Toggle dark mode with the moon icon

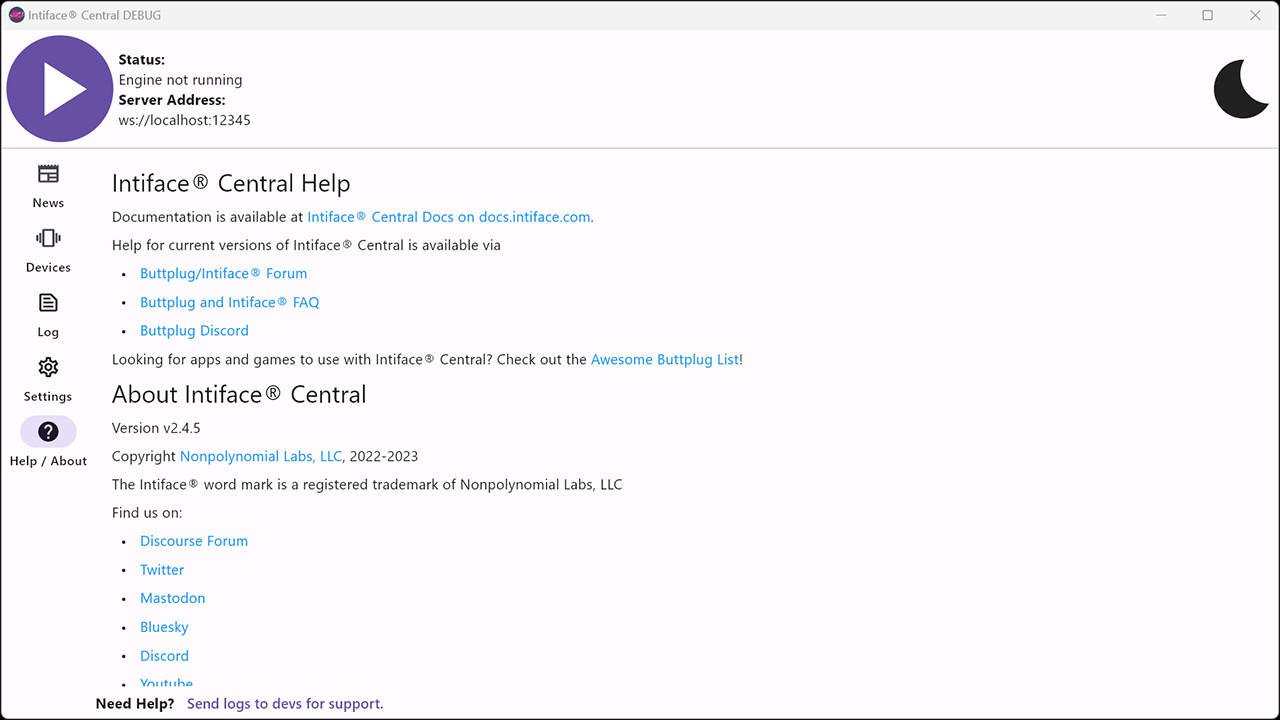coord(1241,88)
